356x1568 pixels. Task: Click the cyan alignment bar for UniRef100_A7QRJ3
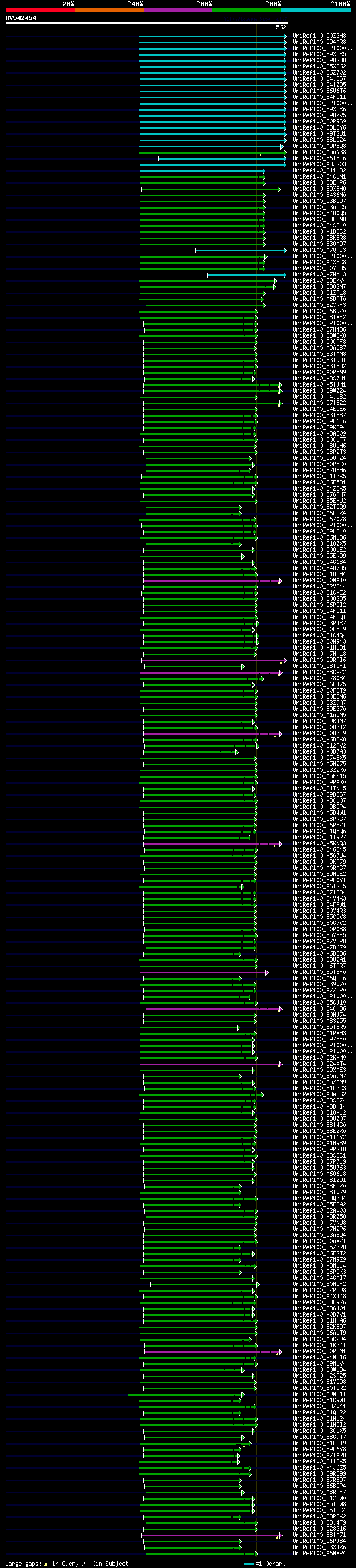tap(240, 250)
